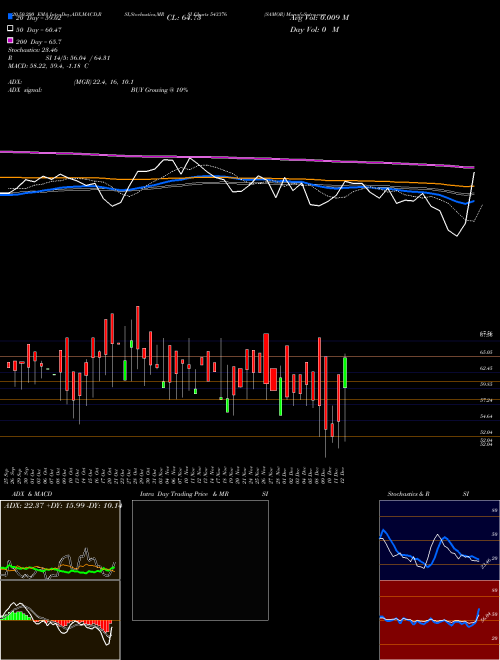The width and height of the screenshot is (500, 660).
Task: Click the blue 20 Day legend swatch
Action: pos(11,17)
